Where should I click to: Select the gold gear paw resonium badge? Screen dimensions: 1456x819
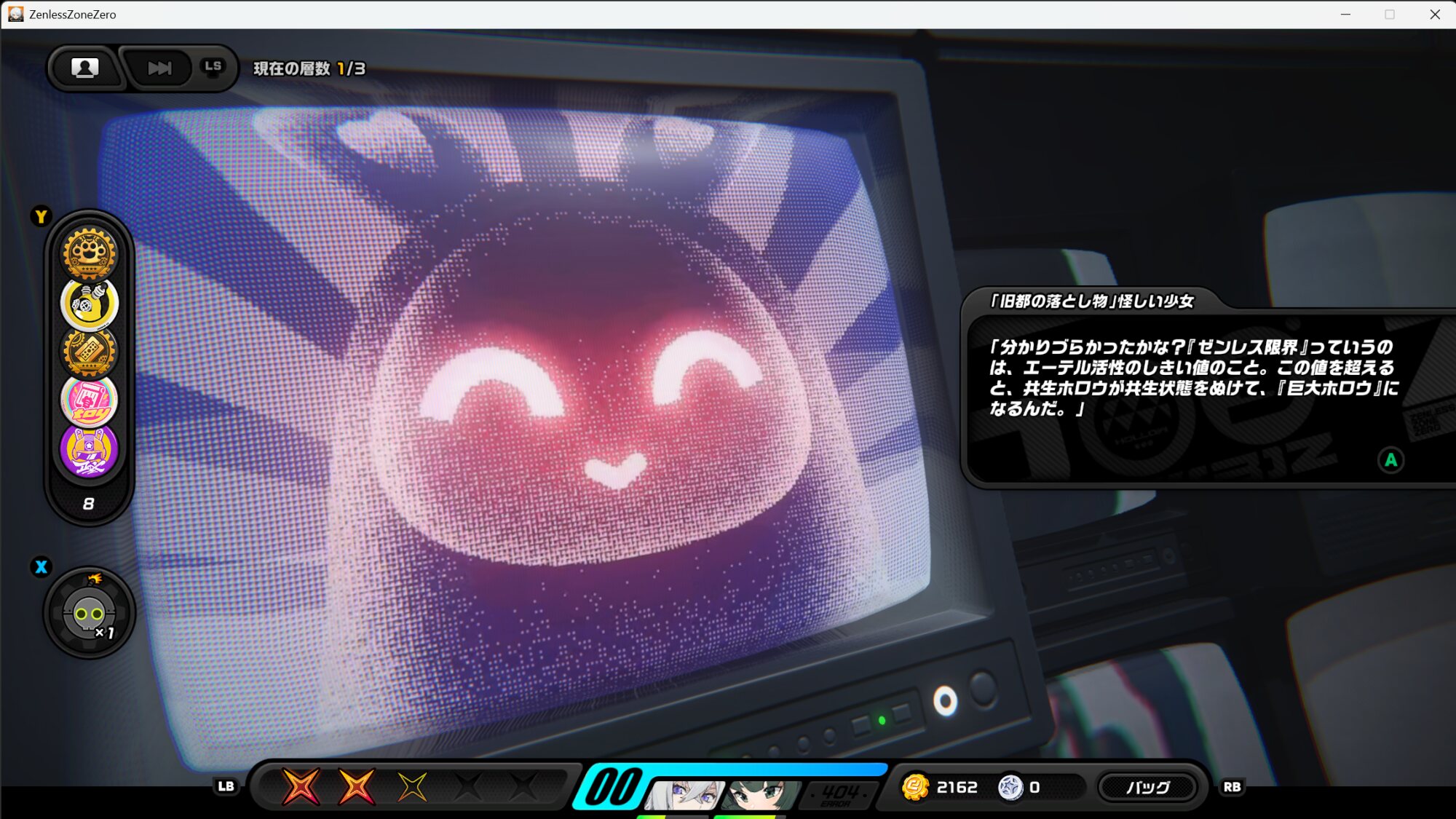pos(89,253)
